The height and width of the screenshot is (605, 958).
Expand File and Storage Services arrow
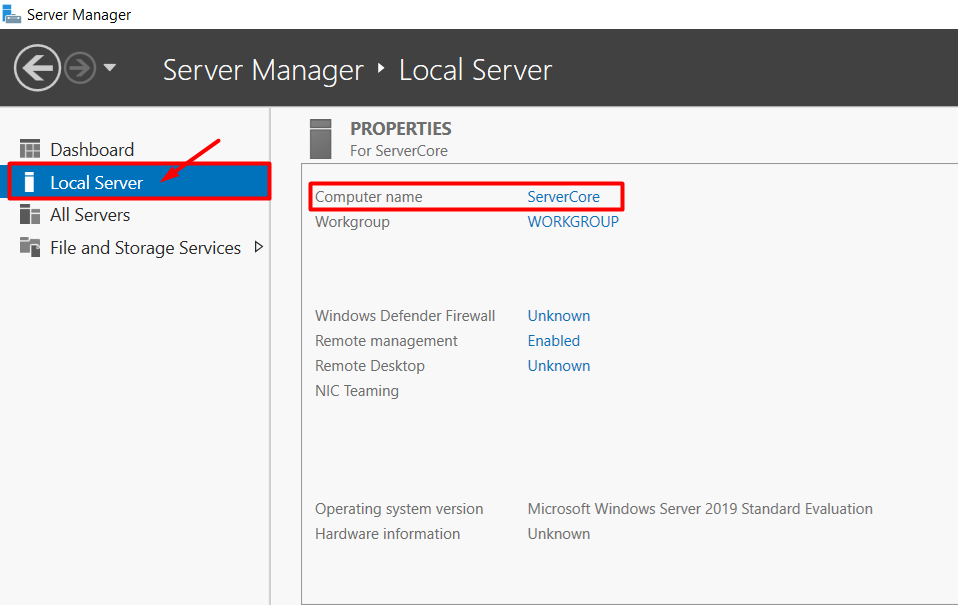(258, 247)
